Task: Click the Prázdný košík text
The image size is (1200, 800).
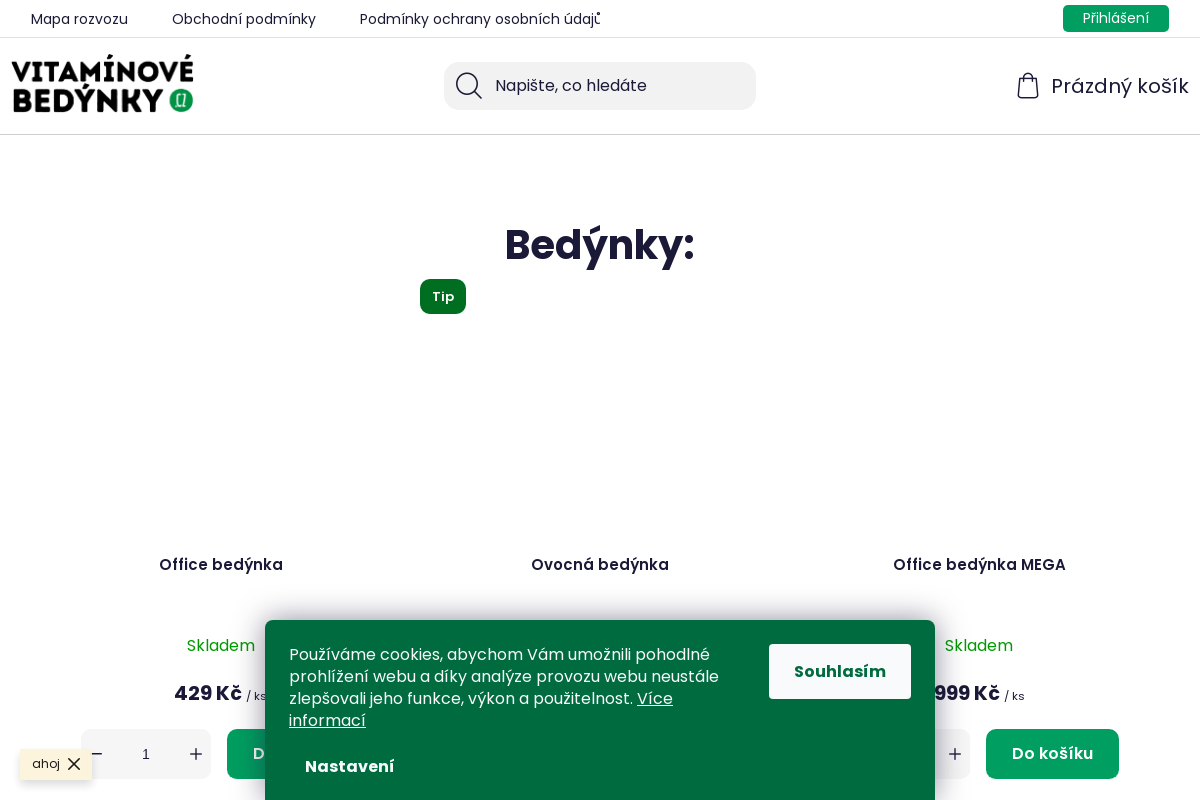Action: (x=1119, y=86)
